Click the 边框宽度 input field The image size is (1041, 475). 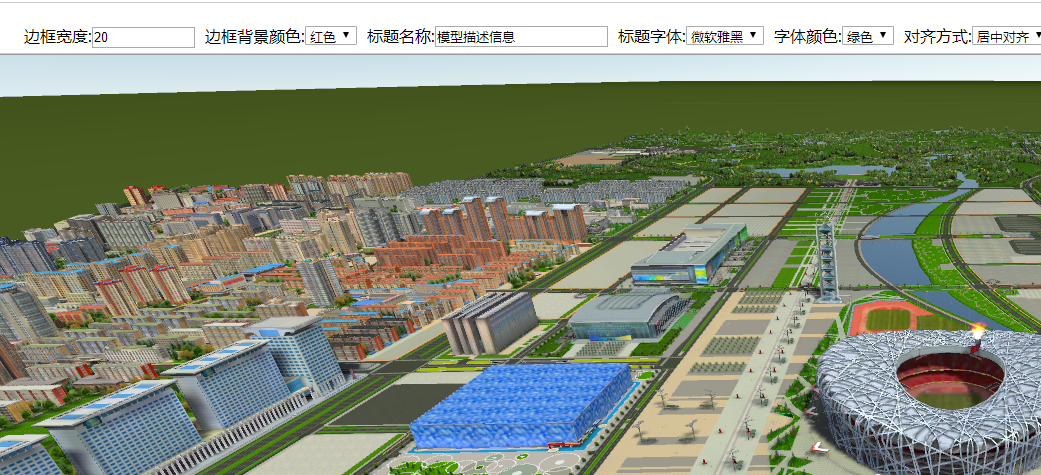click(143, 37)
